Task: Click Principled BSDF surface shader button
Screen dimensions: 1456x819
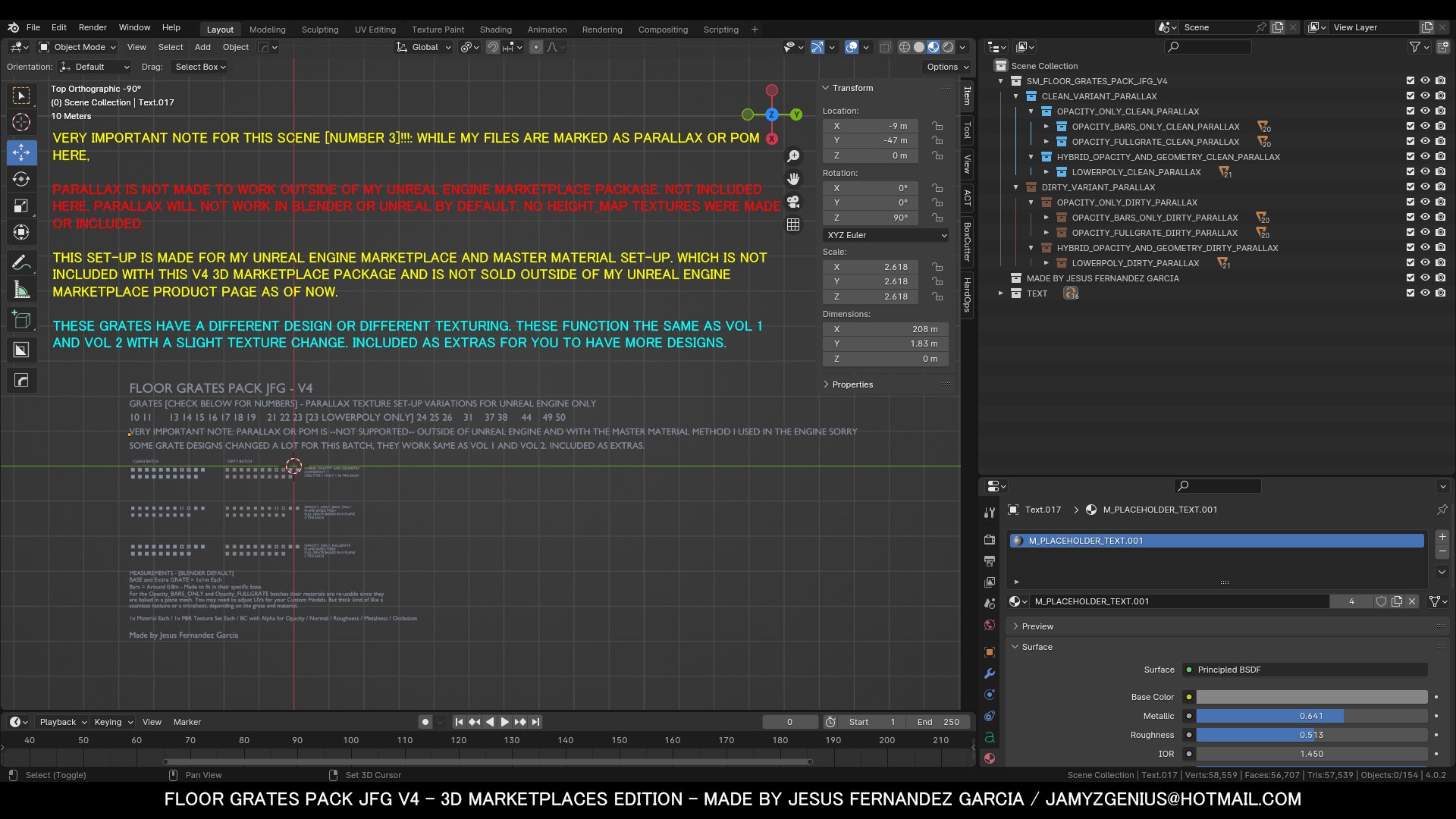Action: pyautogui.click(x=1305, y=670)
